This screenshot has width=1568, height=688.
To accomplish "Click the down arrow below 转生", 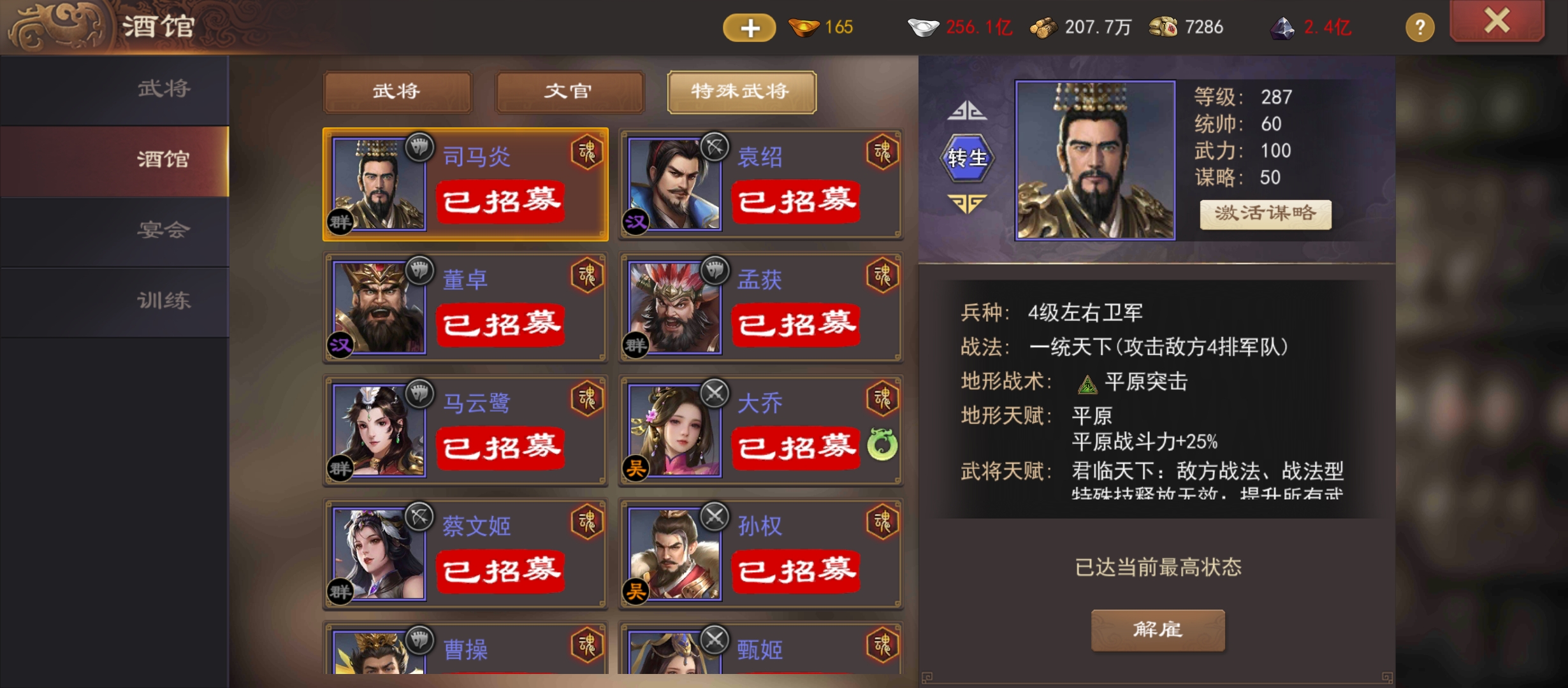I will point(967,203).
